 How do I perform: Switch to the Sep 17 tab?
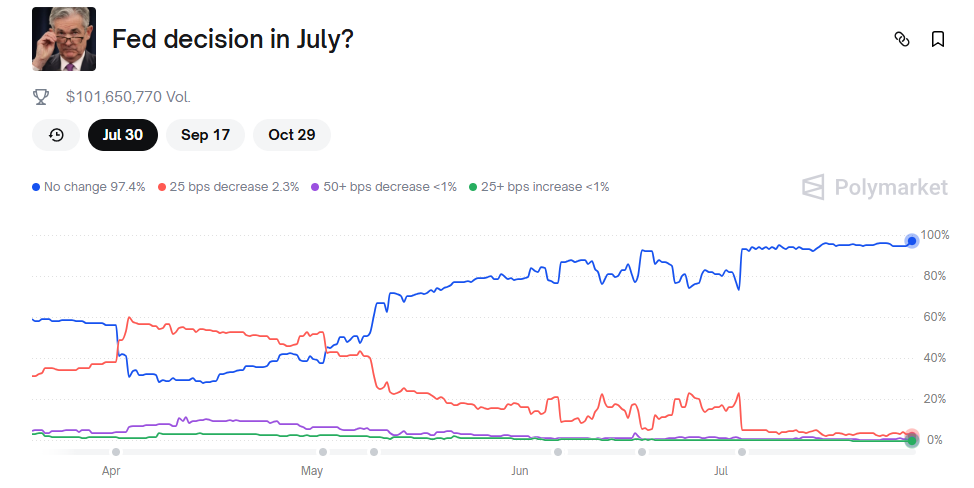click(x=206, y=135)
